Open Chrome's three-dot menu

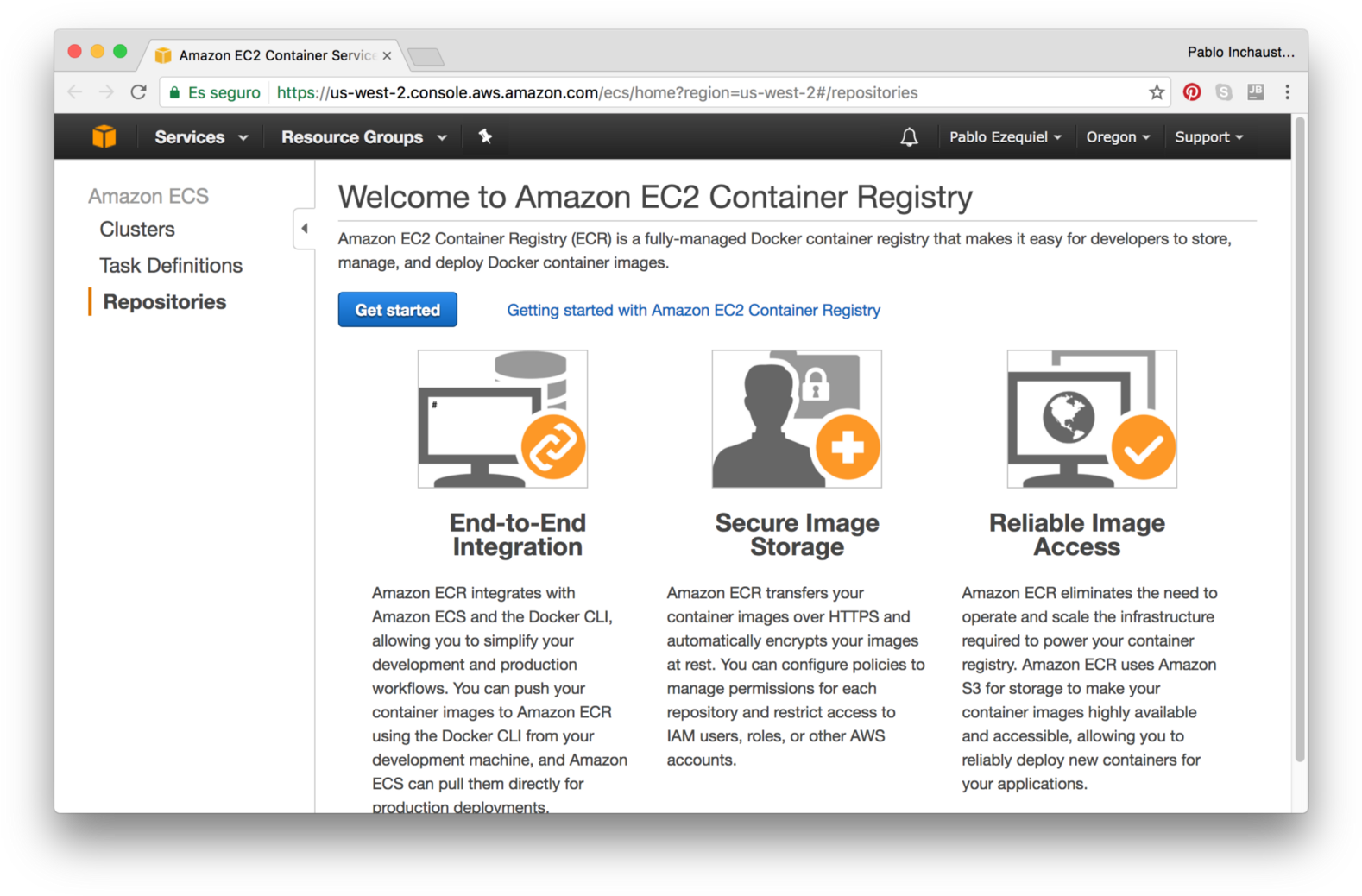[x=1287, y=92]
